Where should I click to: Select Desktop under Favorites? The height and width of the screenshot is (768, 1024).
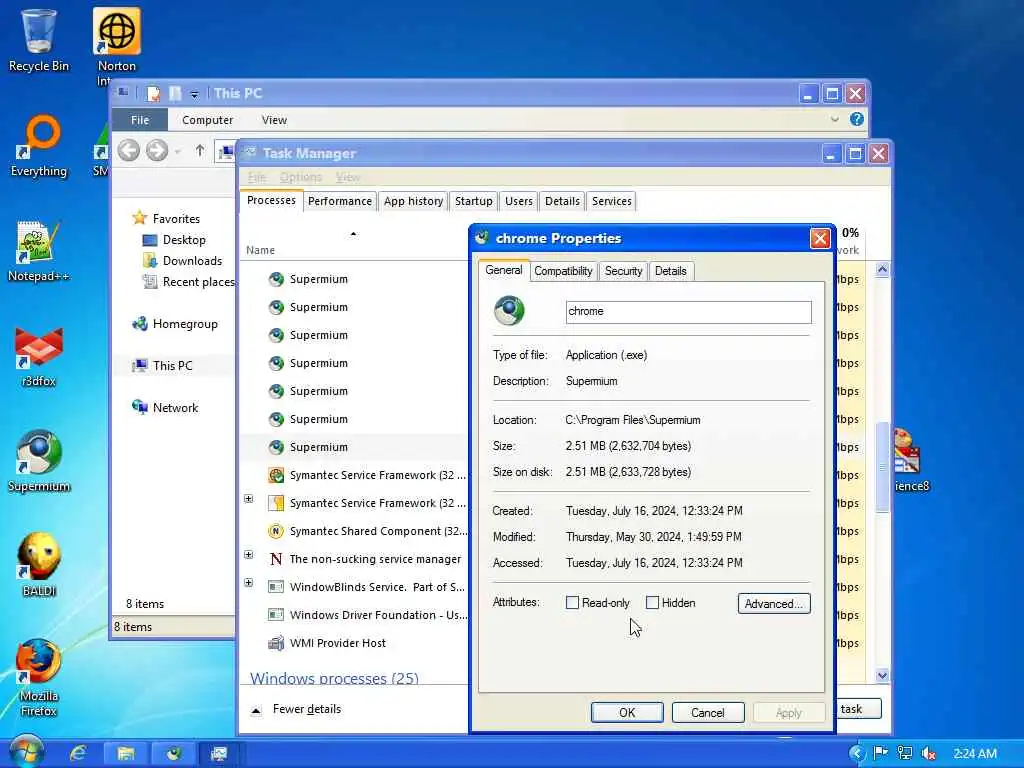point(174,240)
